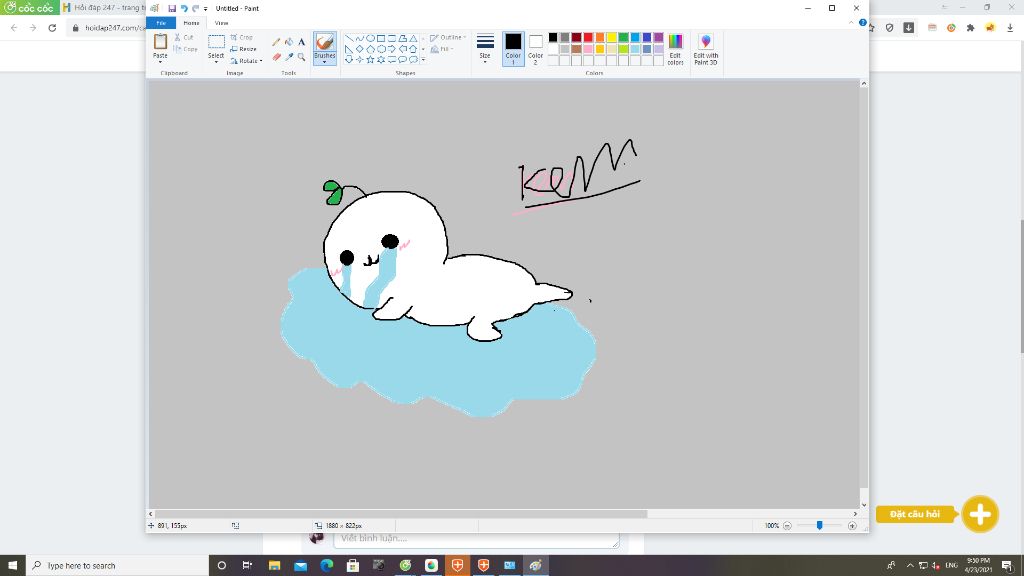
Task: Open the Outline dropdown
Action: click(448, 38)
